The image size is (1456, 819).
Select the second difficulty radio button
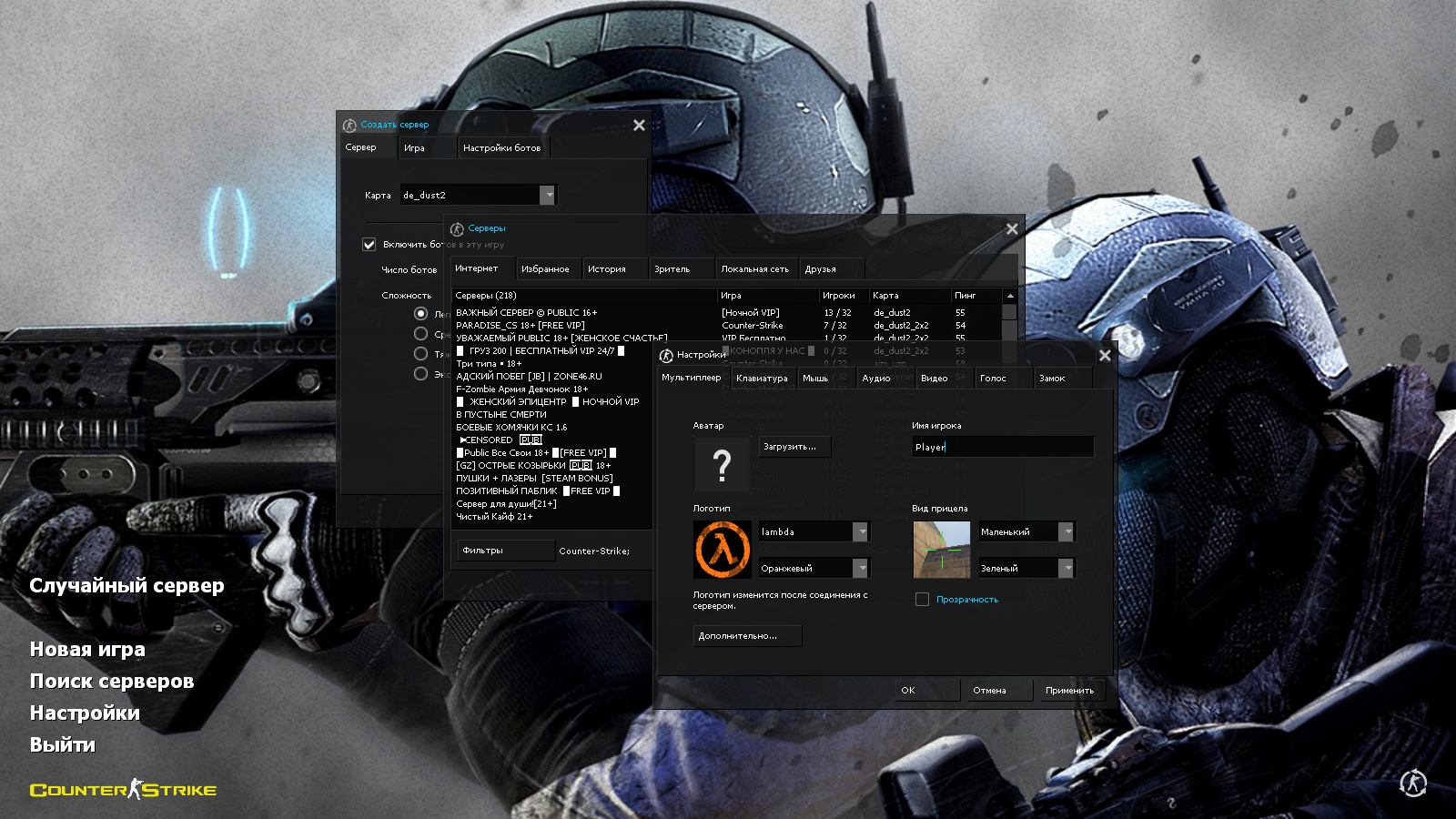point(420,334)
